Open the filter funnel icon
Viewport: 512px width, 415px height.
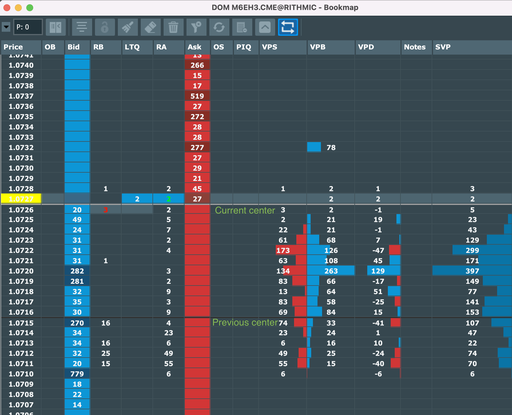point(196,27)
